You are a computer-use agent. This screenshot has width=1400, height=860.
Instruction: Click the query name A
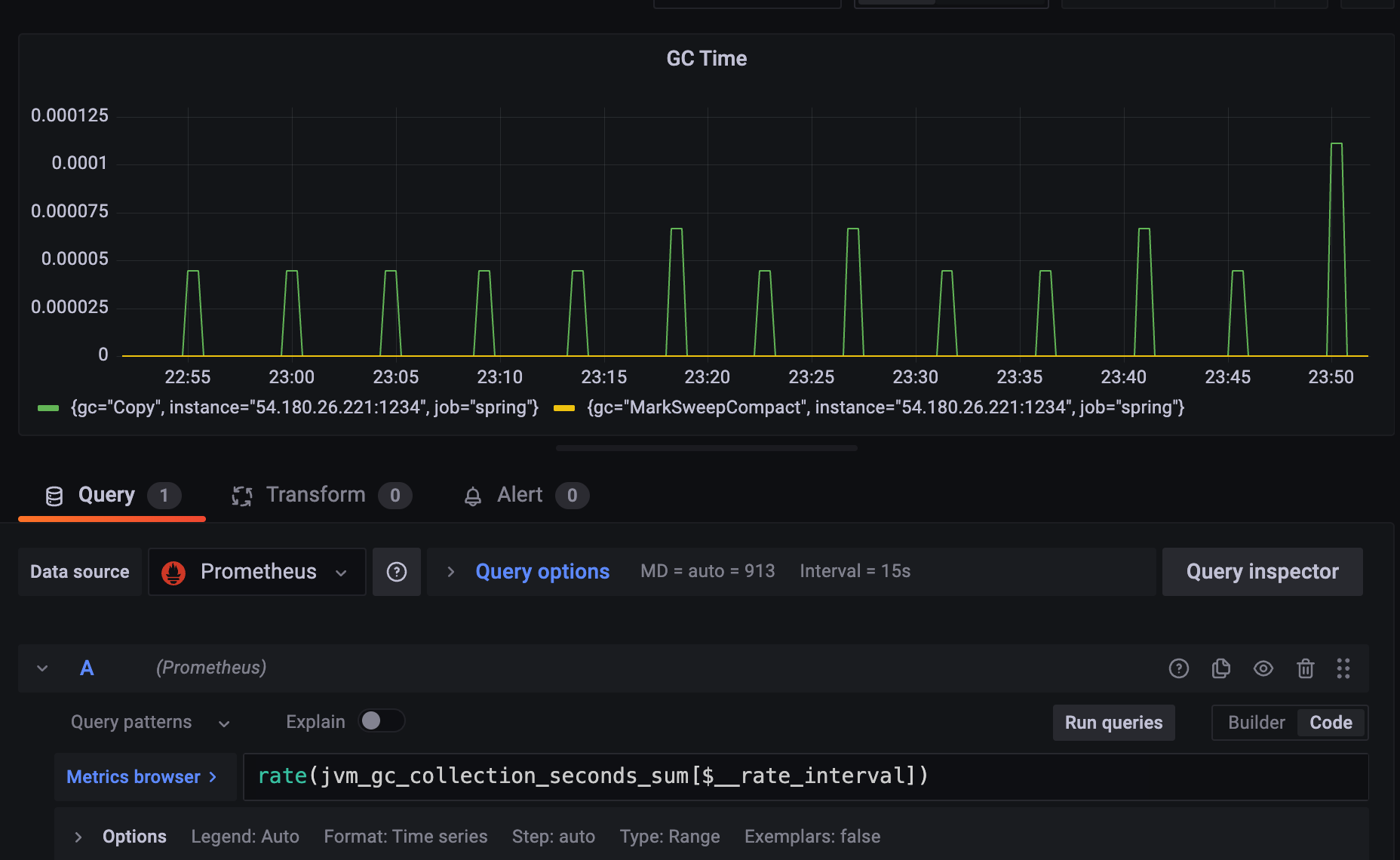[x=87, y=668]
